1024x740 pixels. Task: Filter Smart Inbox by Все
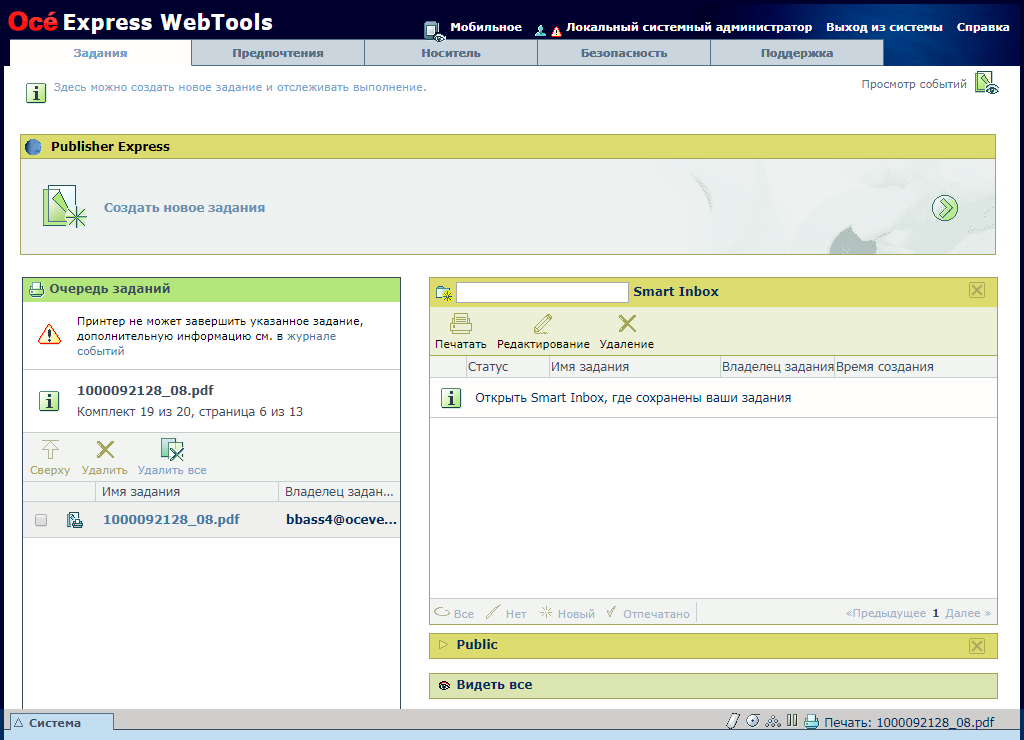click(455, 613)
